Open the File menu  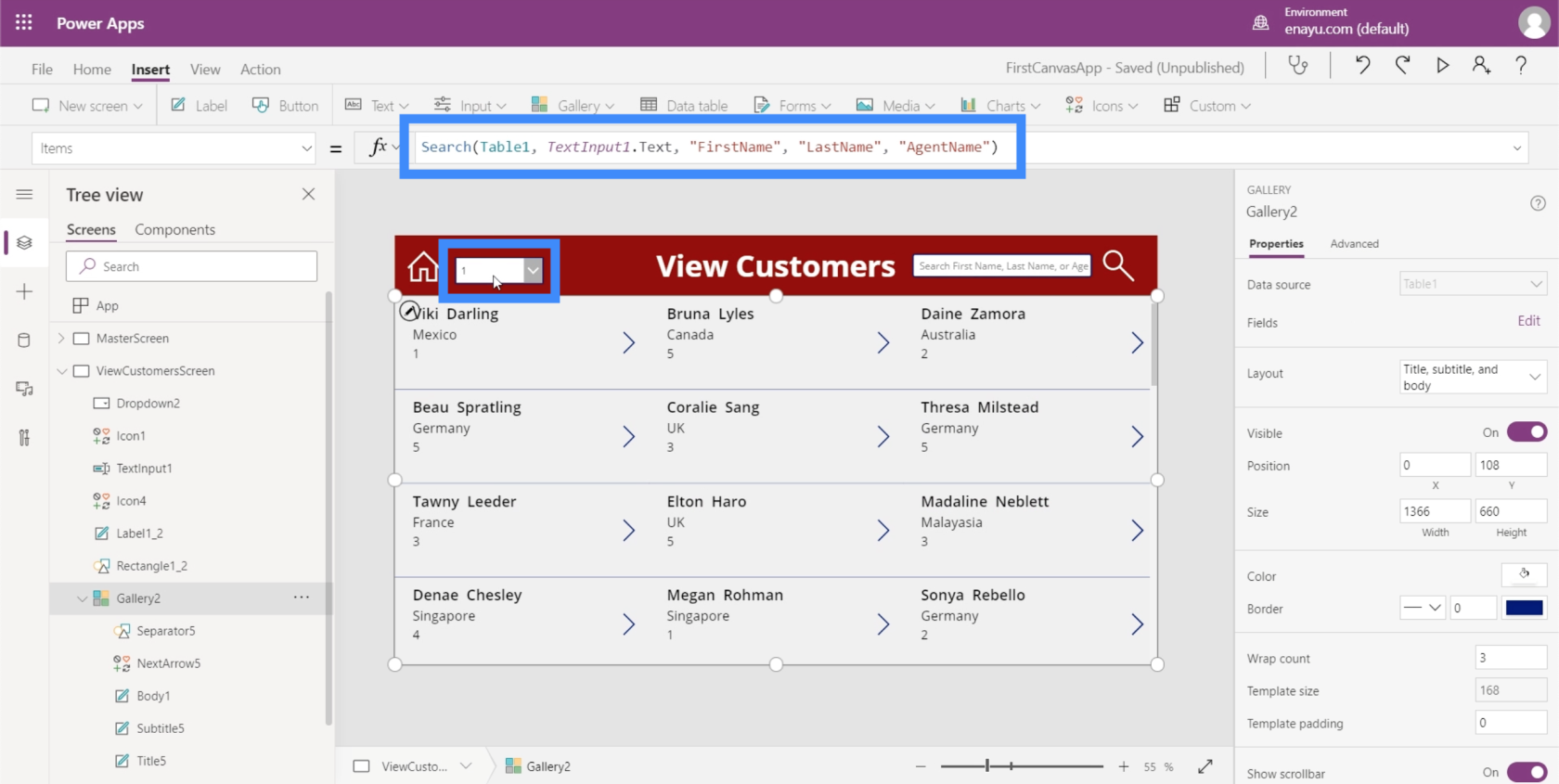click(x=42, y=69)
